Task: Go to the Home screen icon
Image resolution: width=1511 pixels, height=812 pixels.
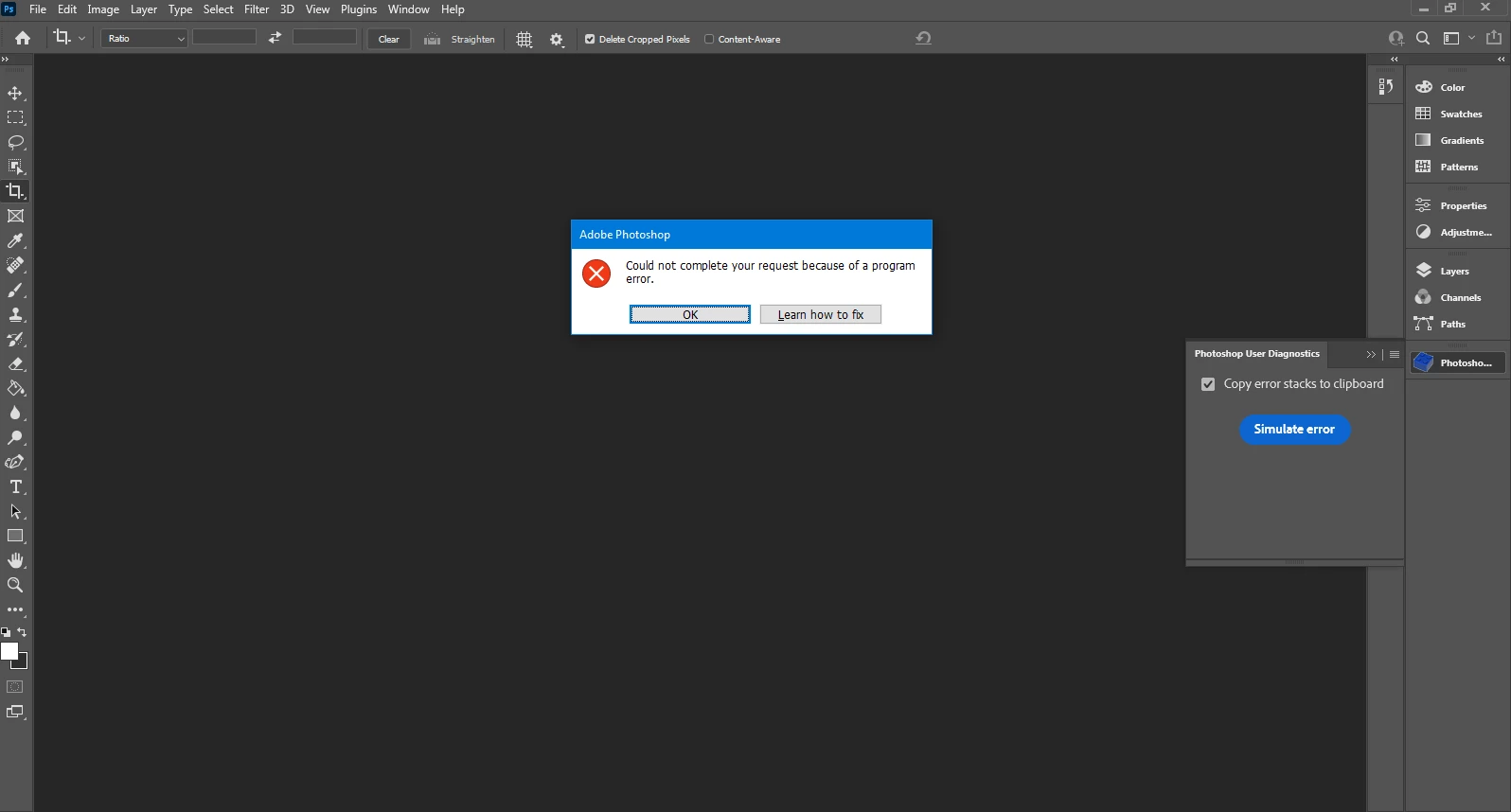Action: pos(23,38)
